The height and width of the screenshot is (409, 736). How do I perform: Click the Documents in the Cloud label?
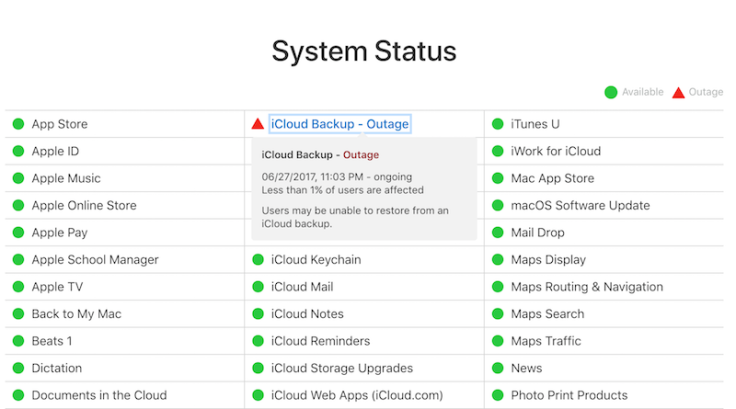click(x=99, y=395)
